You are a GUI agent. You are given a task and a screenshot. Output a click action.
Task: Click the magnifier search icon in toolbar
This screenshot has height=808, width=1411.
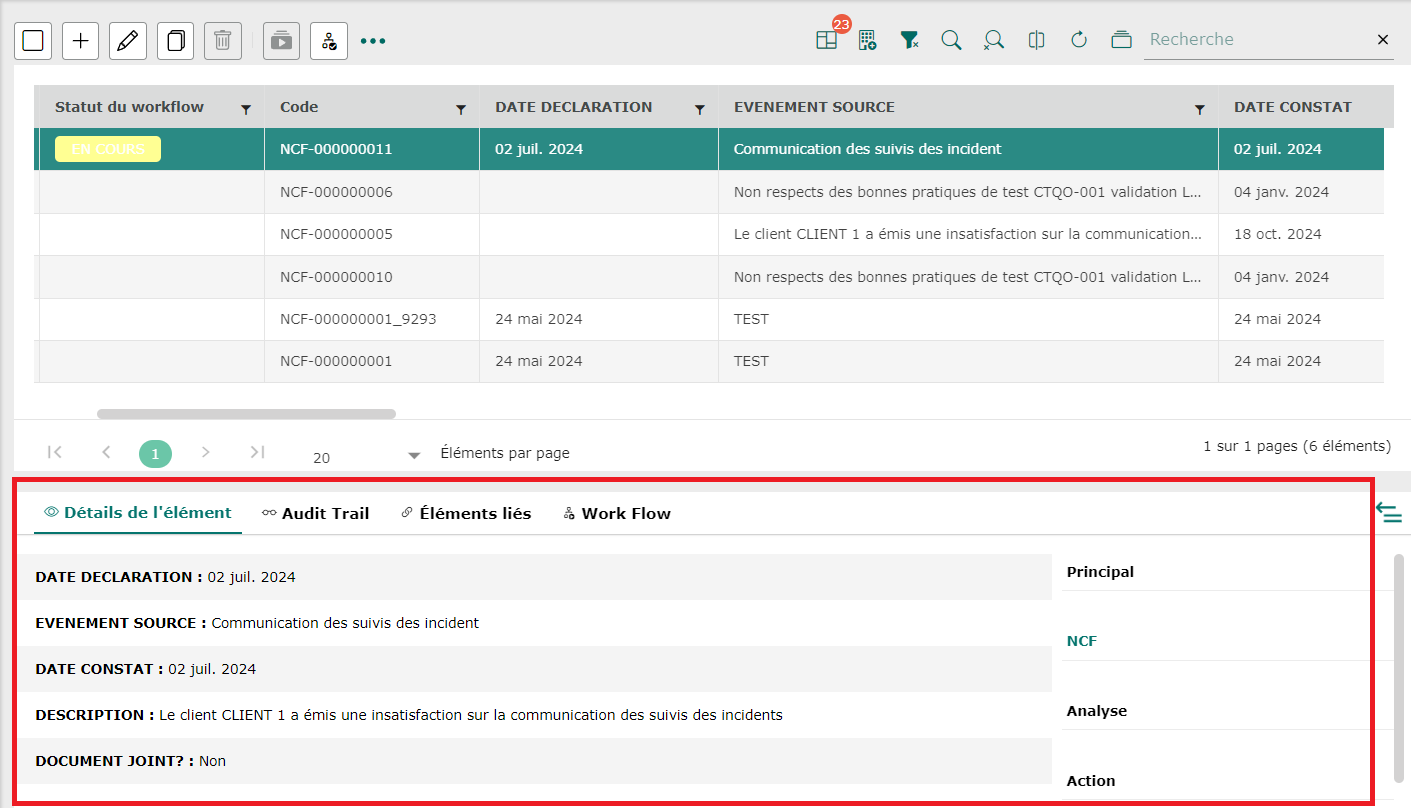point(951,40)
